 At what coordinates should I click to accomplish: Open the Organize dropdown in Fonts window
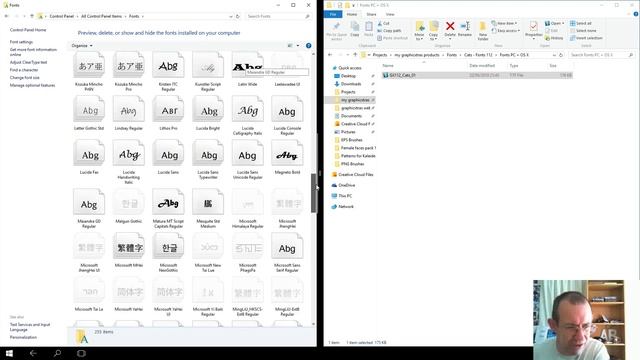pyautogui.click(x=82, y=46)
